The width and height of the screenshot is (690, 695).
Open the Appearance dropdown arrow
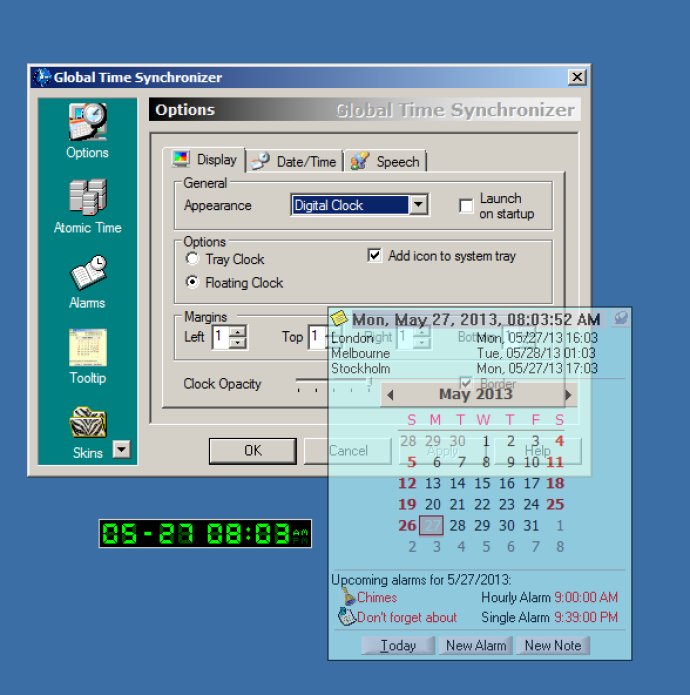(x=418, y=205)
